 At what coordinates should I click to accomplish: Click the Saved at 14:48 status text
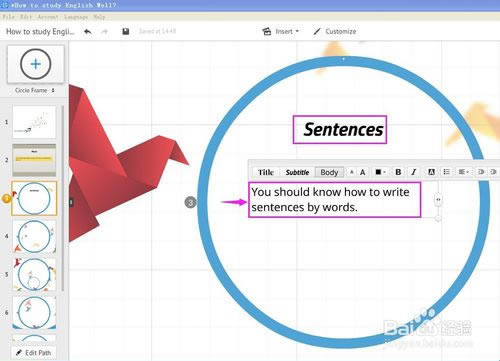157,31
